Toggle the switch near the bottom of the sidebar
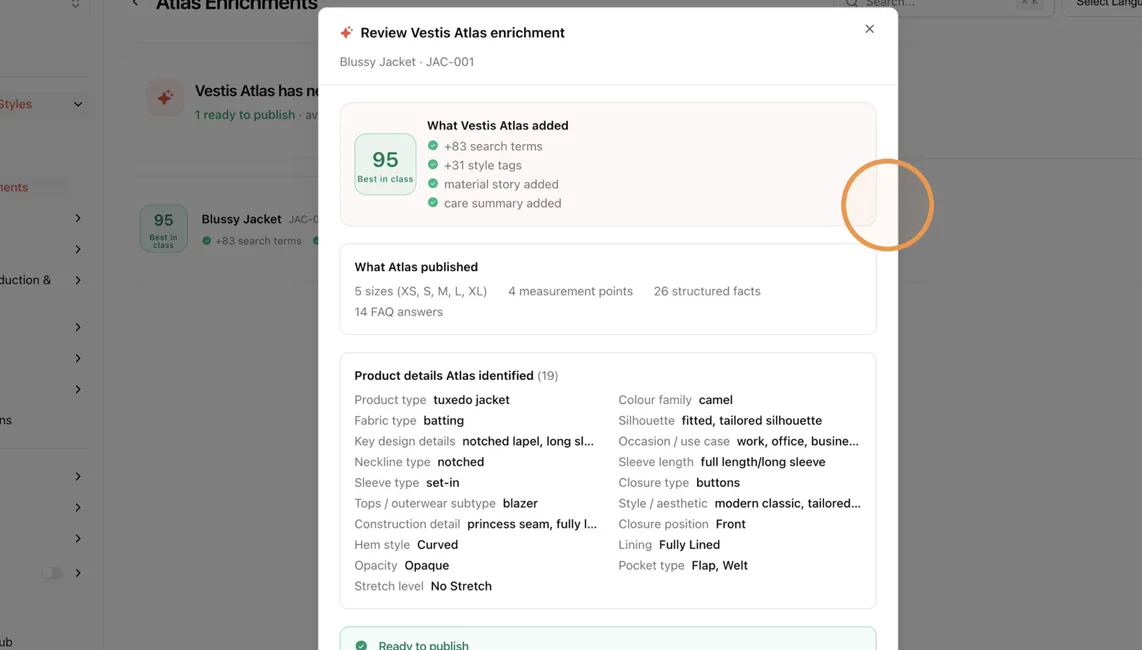Image resolution: width=1142 pixels, height=650 pixels. tap(52, 573)
